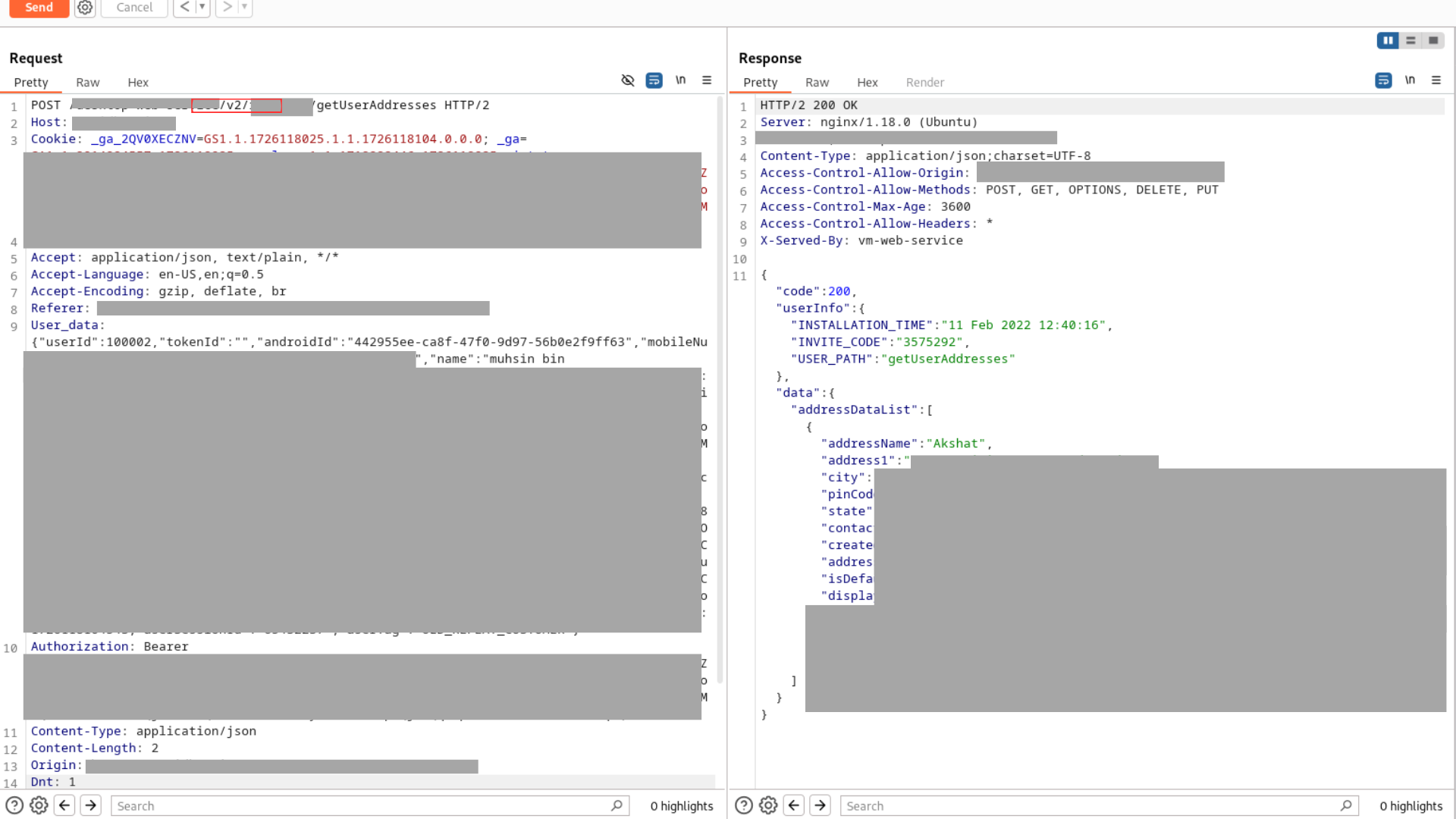Viewport: 1456px width, 819px height.
Task: Select combined tabbed layout view icon
Action: (1433, 41)
